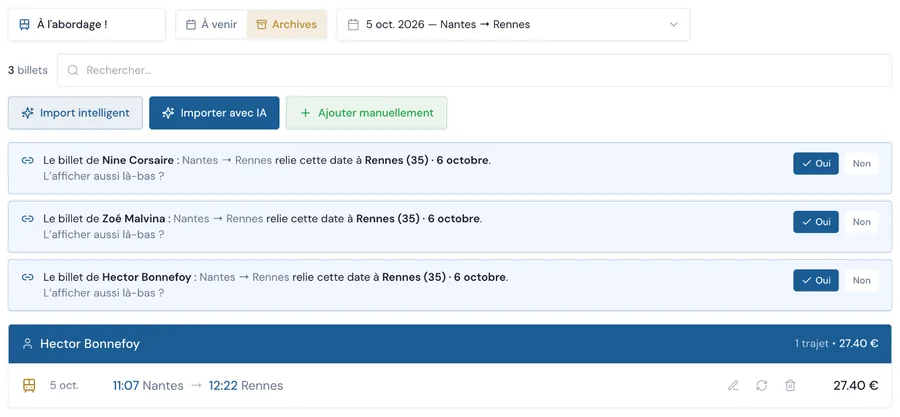Viewport: 900px width, 417px height.
Task: Click the link icon in Zoé Malvina's notice
Action: [28, 219]
